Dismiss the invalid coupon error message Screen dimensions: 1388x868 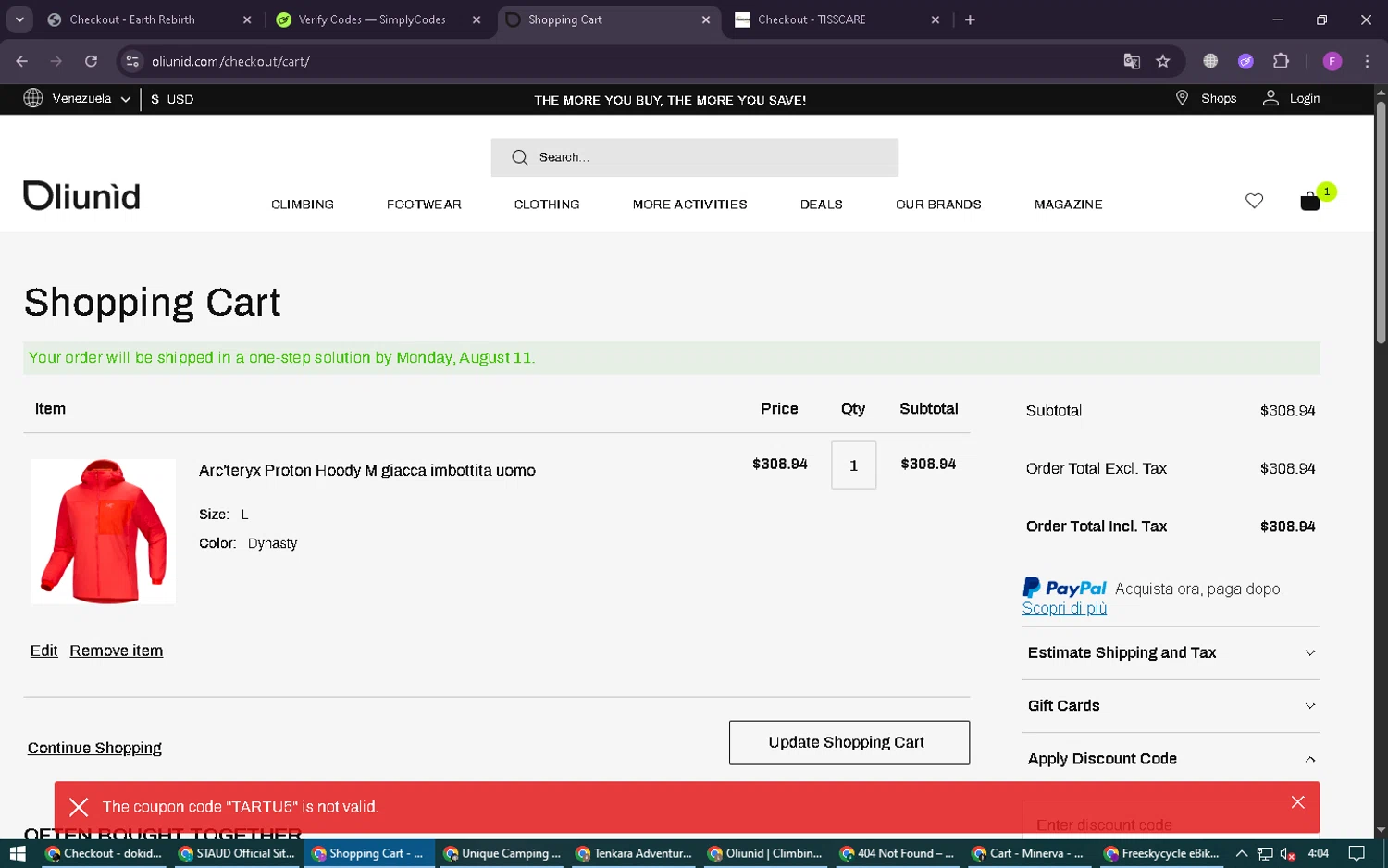coord(1297,802)
